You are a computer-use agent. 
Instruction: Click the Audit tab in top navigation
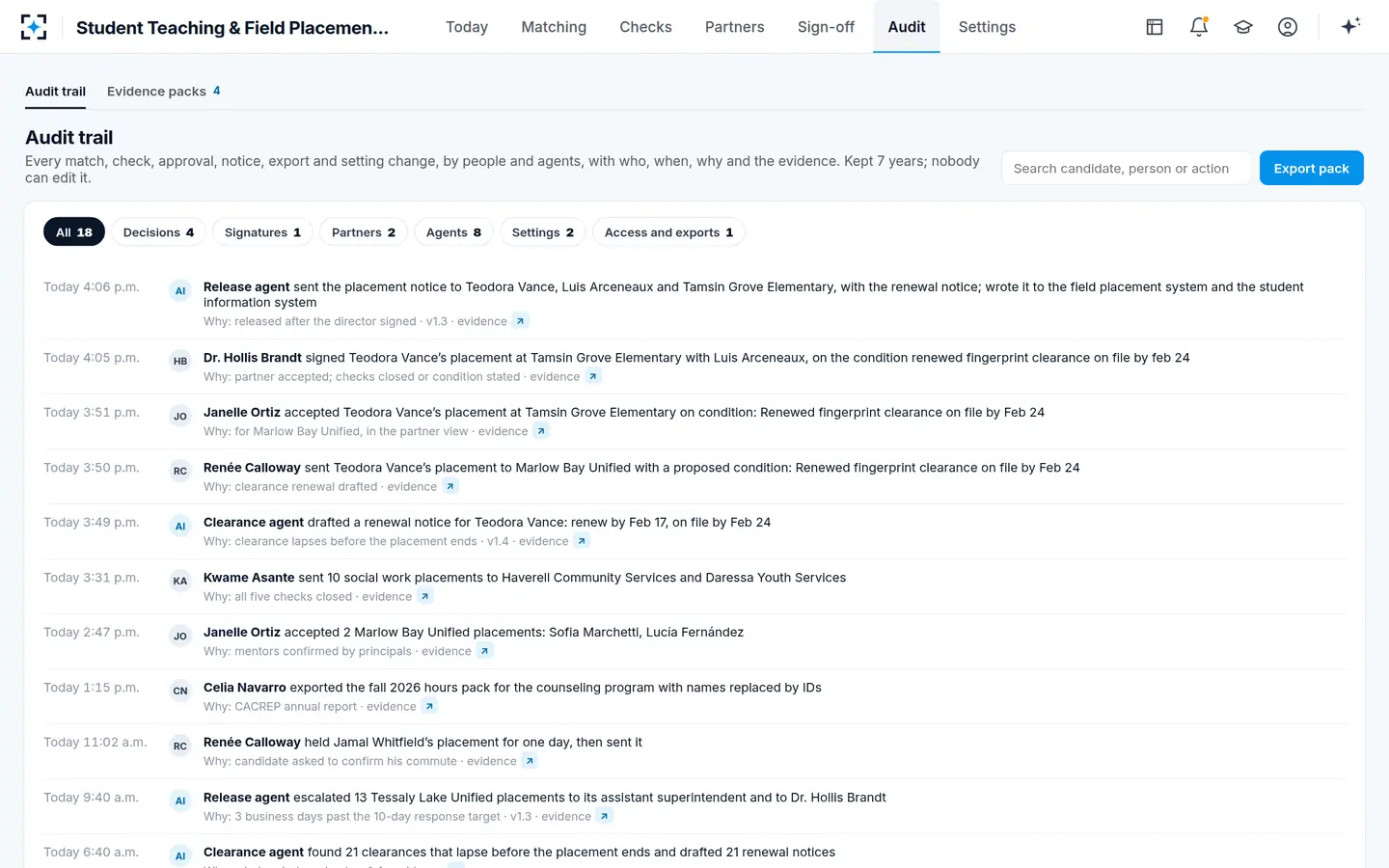[x=907, y=27]
